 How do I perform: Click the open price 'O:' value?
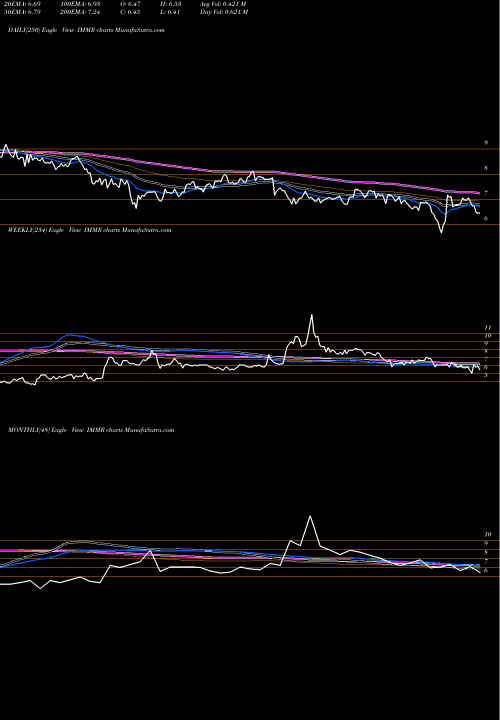(131, 4)
